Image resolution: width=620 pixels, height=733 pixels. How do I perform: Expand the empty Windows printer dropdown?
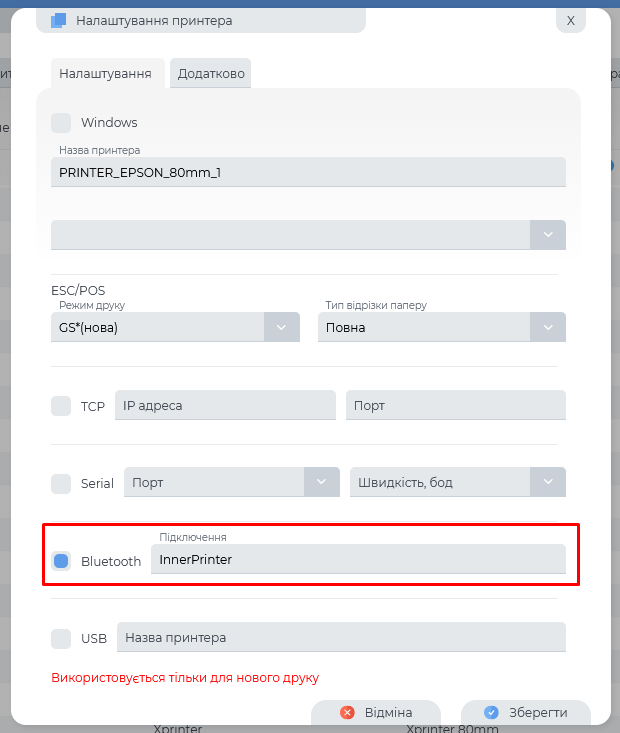coord(547,235)
